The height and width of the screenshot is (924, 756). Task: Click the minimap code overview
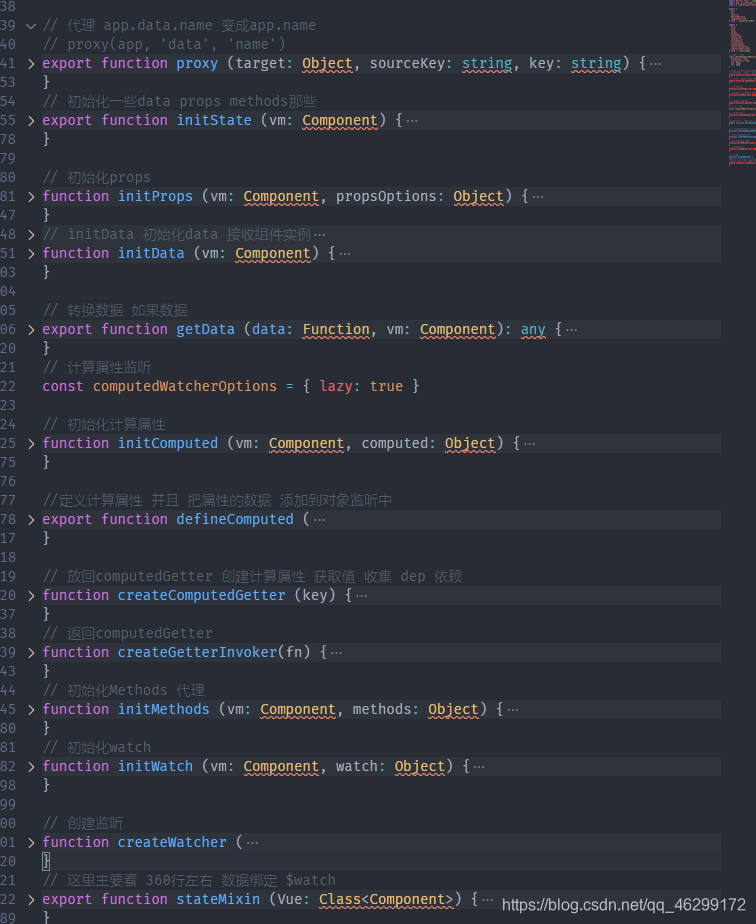pos(742,85)
